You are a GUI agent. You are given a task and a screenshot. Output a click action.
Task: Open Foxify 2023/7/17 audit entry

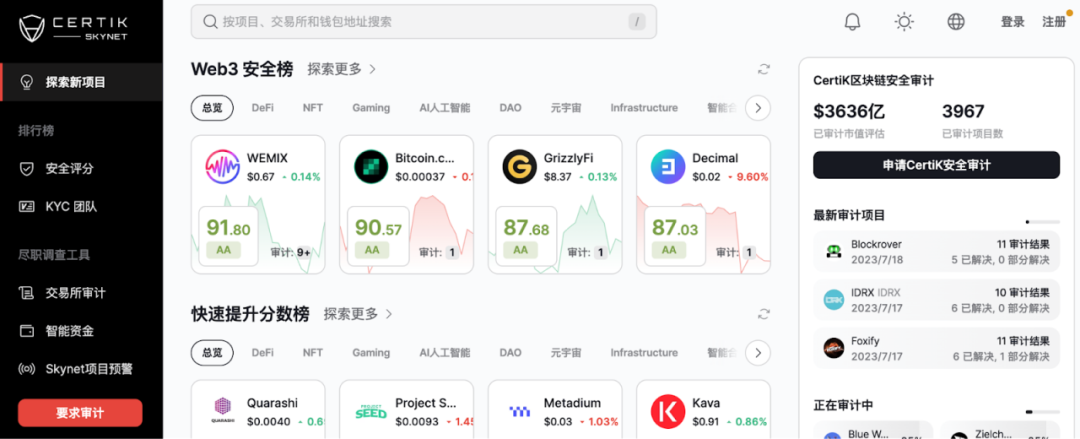tap(936, 348)
